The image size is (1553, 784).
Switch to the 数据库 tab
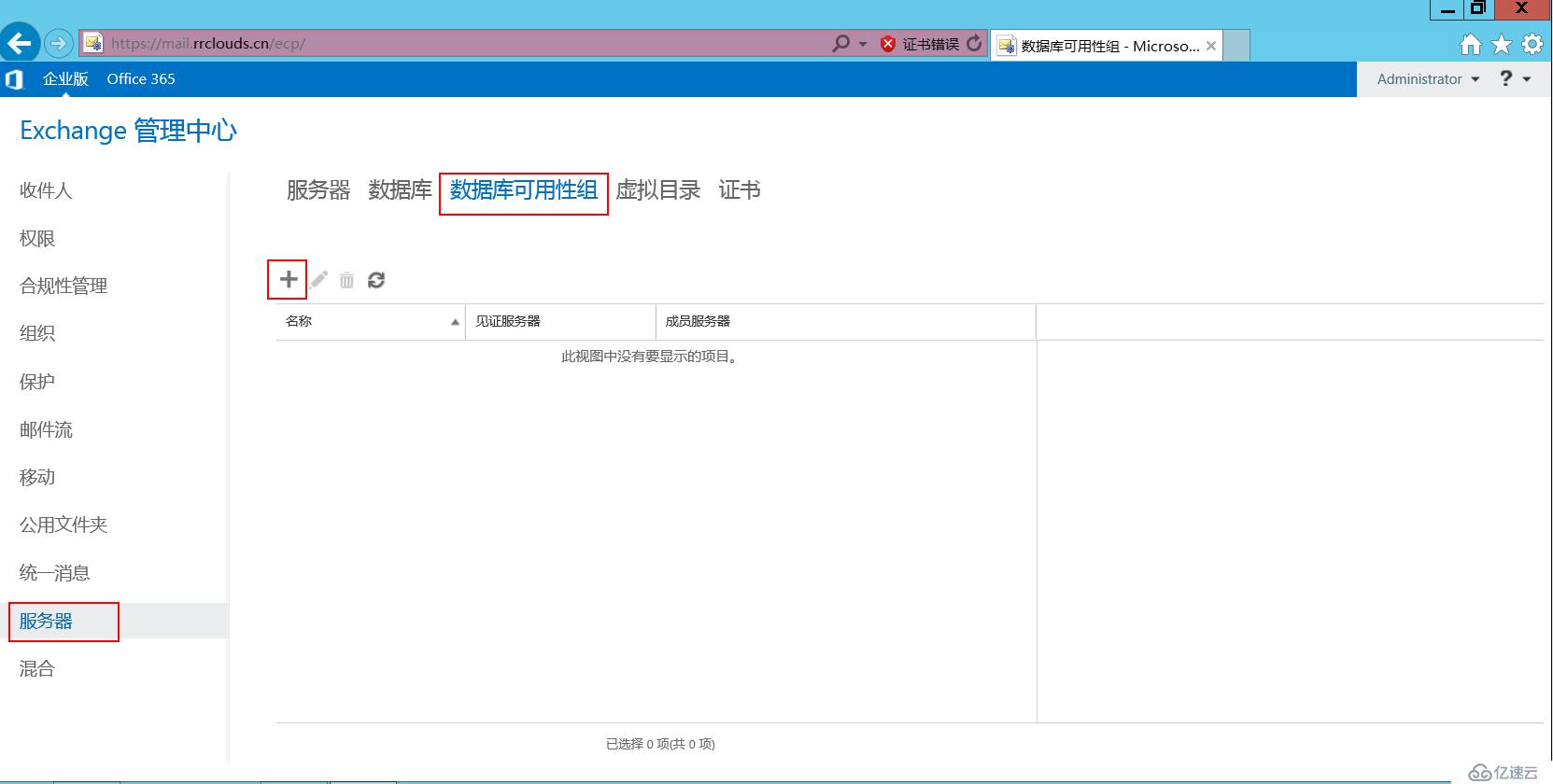(x=400, y=190)
